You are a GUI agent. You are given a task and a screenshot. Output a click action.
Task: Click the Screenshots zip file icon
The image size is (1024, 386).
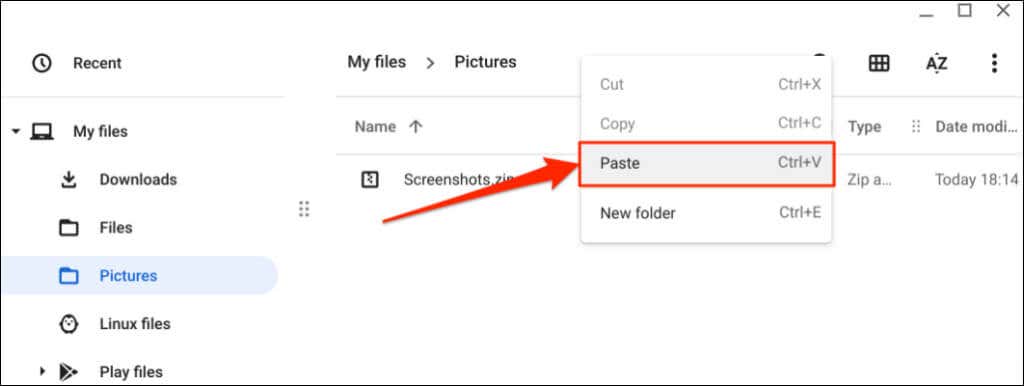coord(370,180)
